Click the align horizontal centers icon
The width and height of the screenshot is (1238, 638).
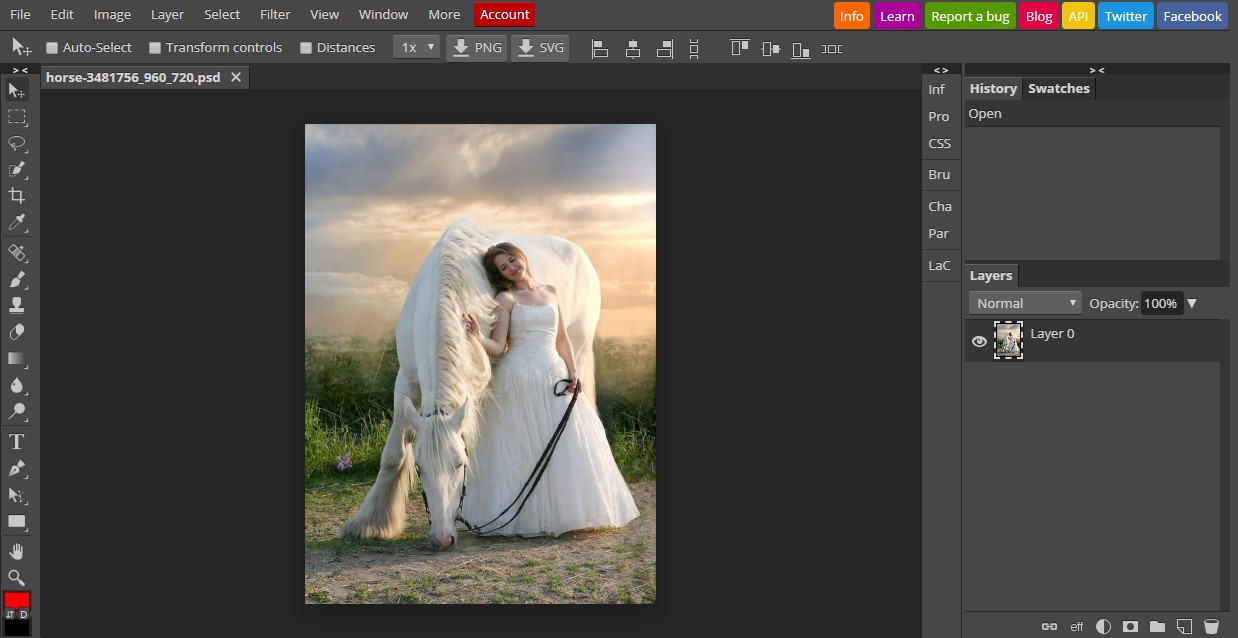pos(633,48)
